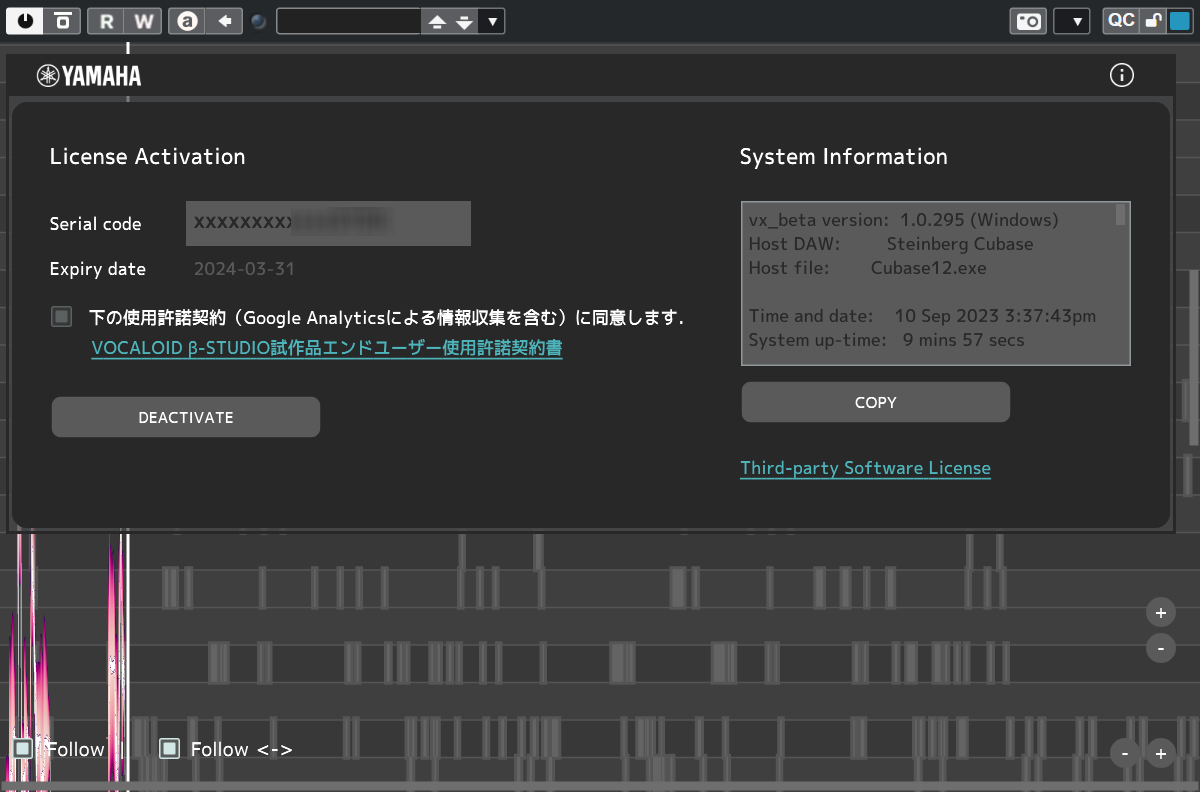Click the vx_beta version text line
This screenshot has height=792, width=1200.
click(x=903, y=220)
